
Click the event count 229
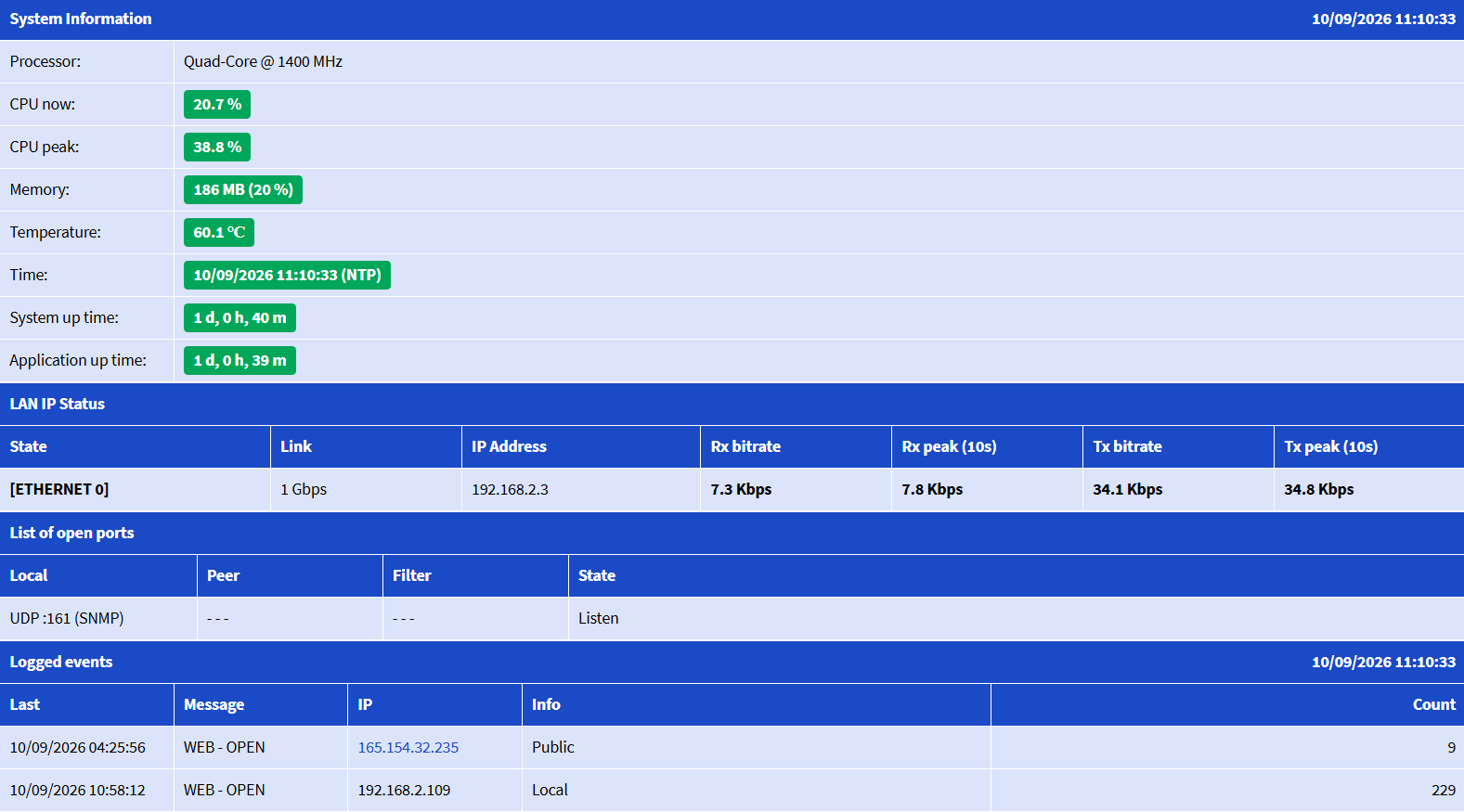pos(1444,790)
